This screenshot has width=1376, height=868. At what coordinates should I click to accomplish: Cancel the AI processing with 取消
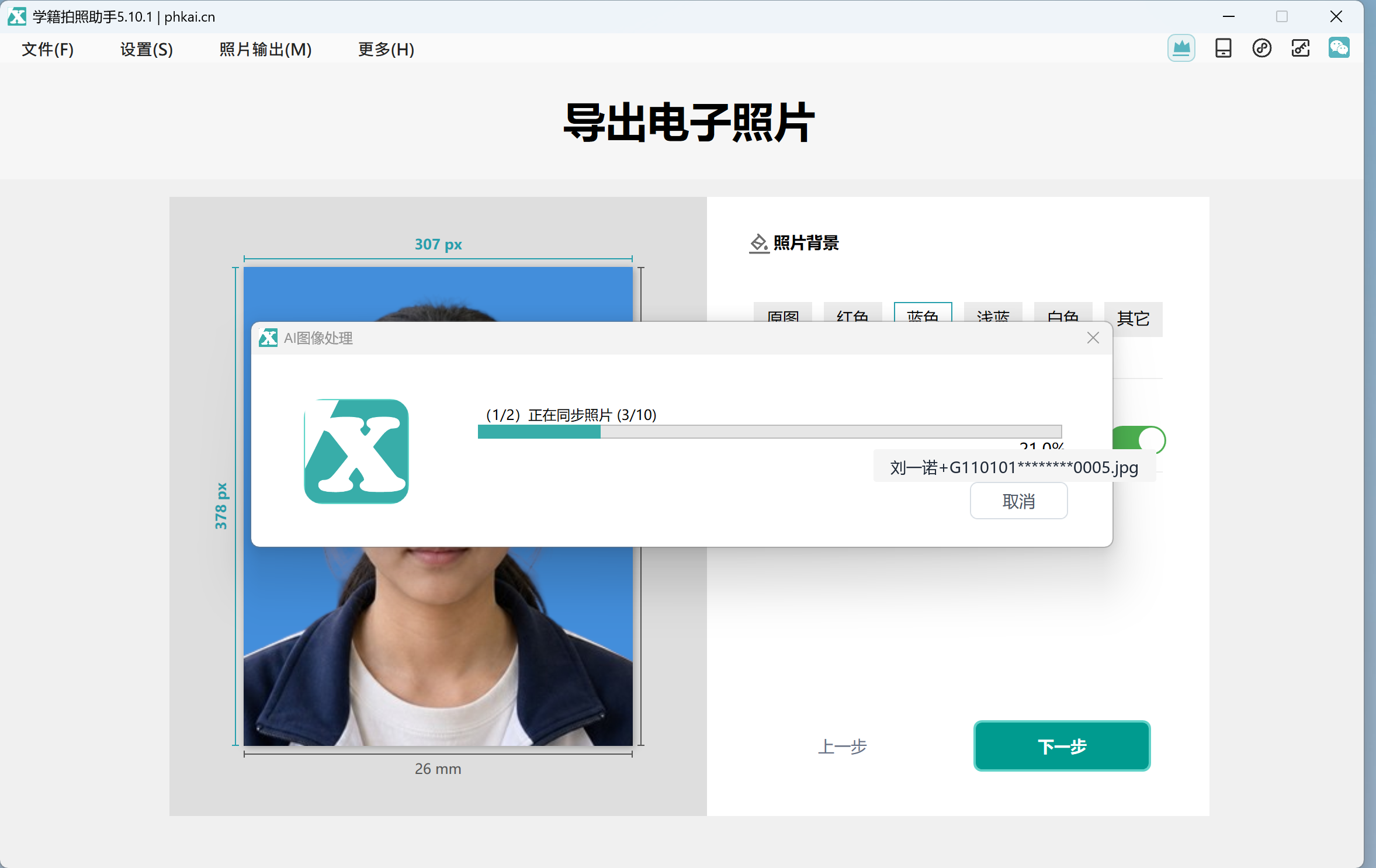pyautogui.click(x=1018, y=501)
